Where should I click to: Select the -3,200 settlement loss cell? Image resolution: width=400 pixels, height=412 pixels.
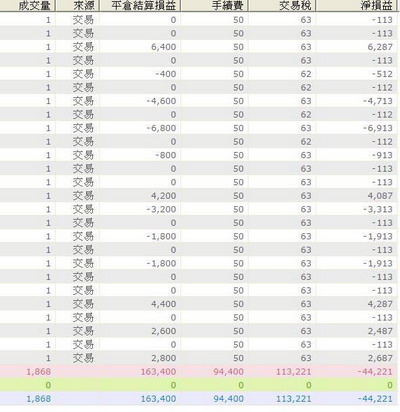(161, 209)
